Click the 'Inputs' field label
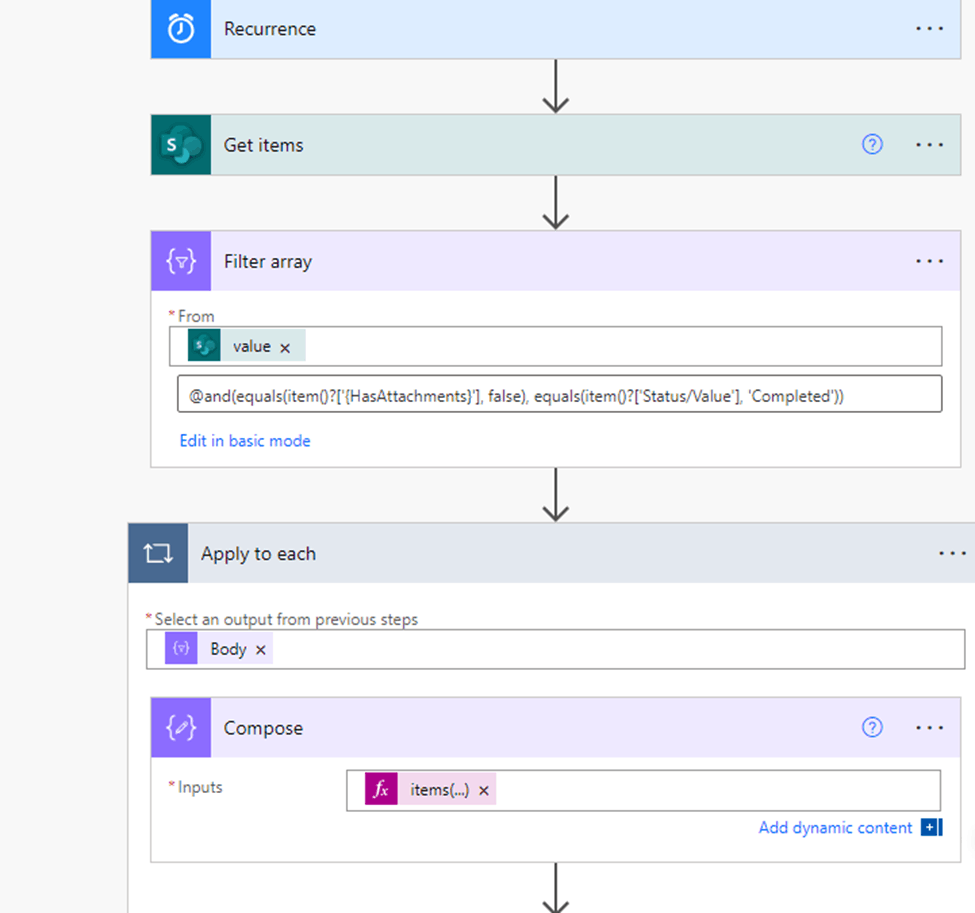Viewport: 975px width, 913px height. click(x=200, y=787)
